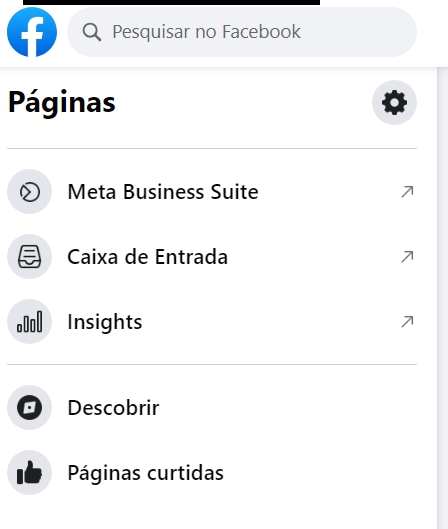Click the Páginas curtidas thumbs-up icon

pos(29,473)
